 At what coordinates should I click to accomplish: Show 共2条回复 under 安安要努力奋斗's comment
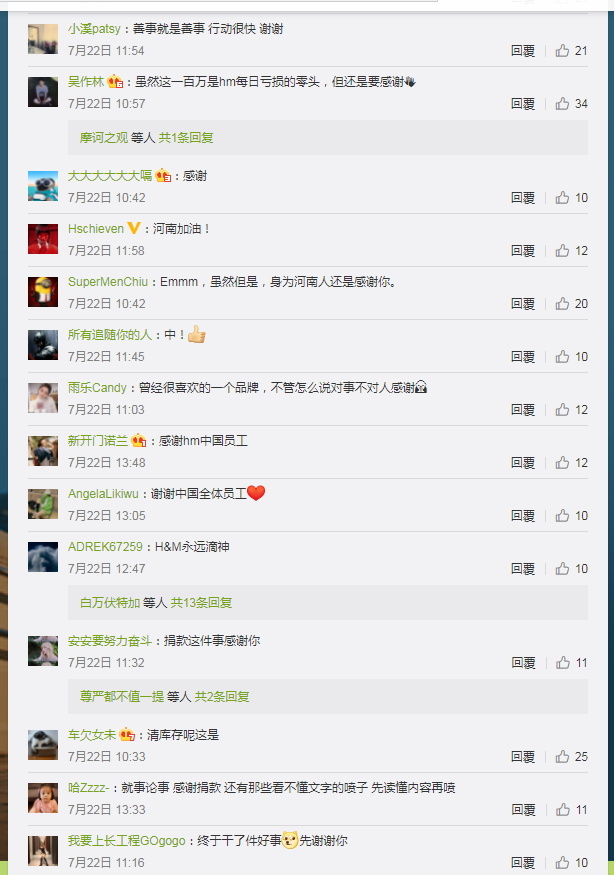(x=222, y=696)
